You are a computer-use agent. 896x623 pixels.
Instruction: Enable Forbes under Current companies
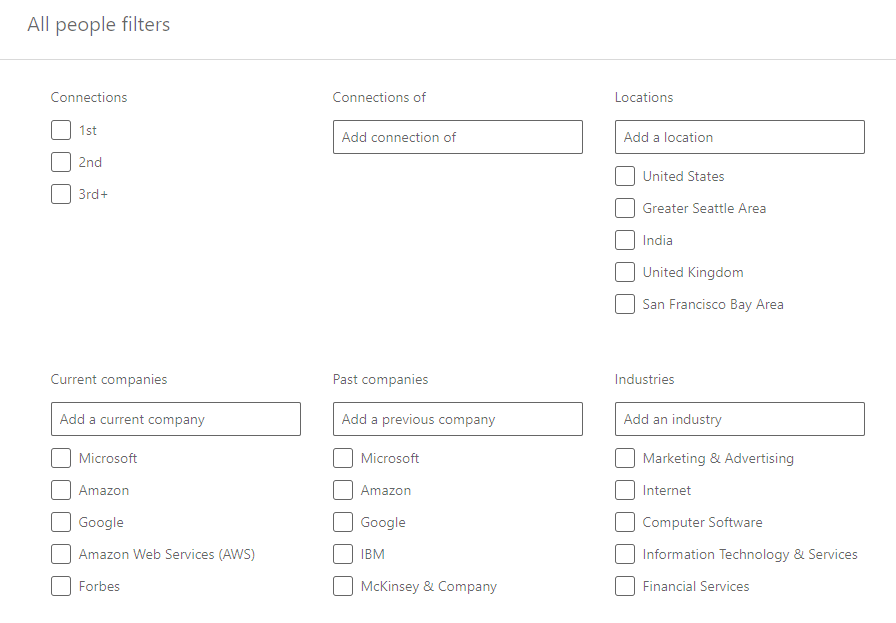(x=60, y=586)
